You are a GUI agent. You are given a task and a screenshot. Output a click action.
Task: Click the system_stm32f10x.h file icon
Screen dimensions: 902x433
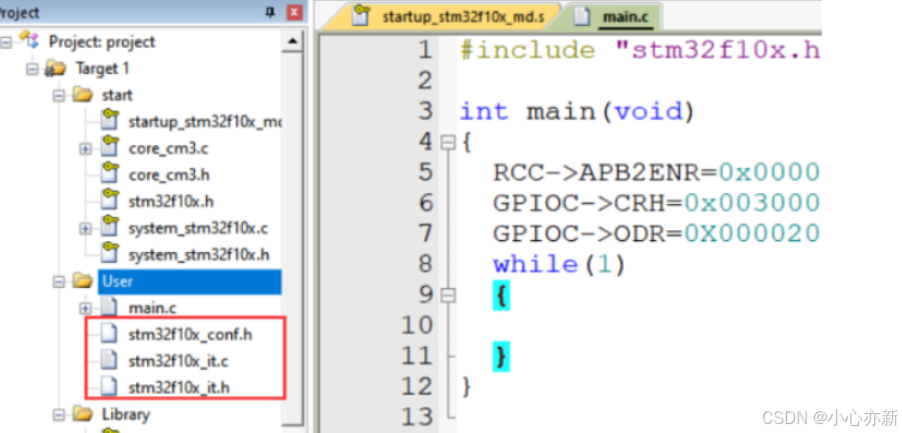tap(109, 254)
